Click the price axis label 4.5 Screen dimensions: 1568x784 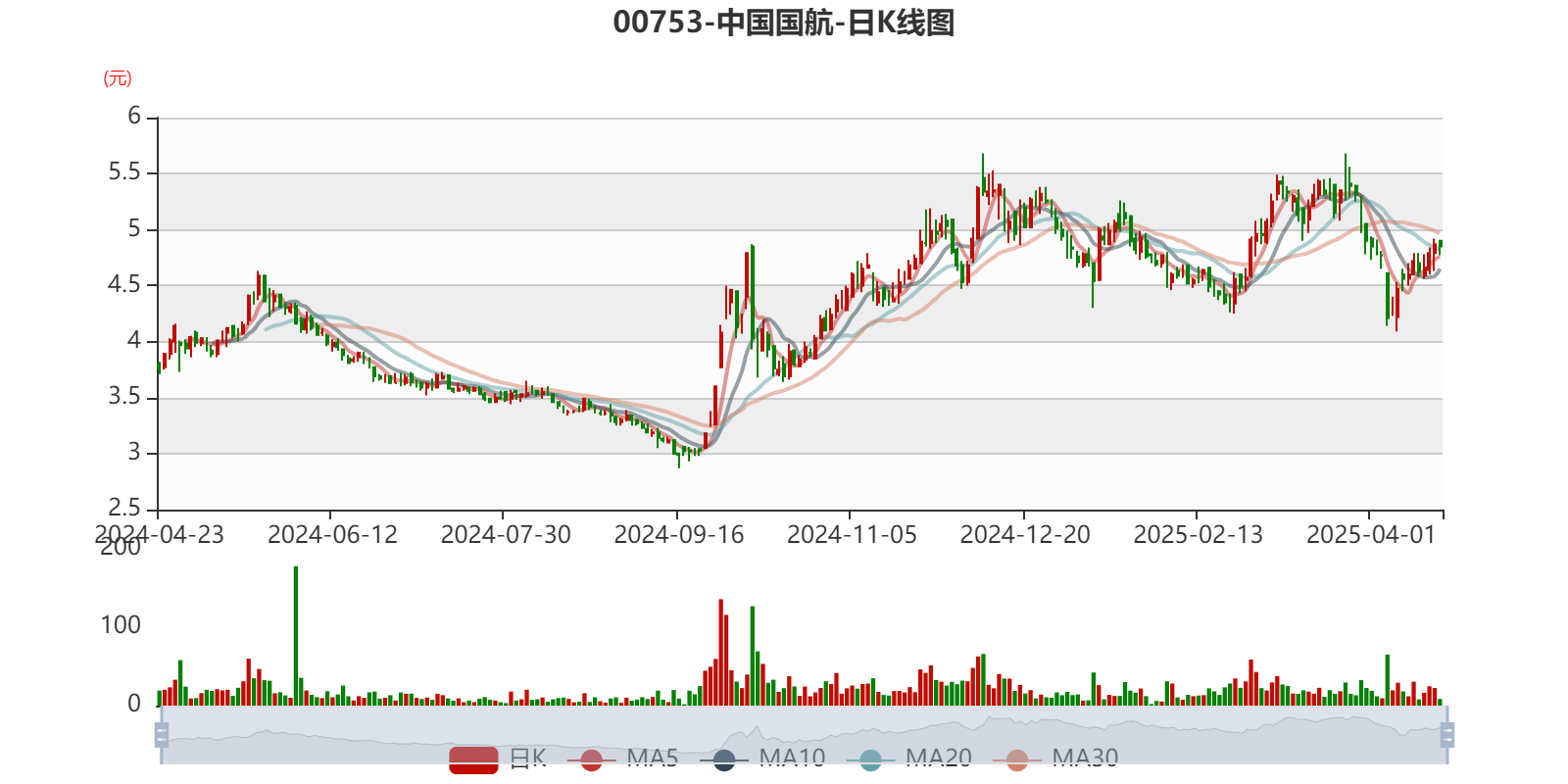pos(124,284)
